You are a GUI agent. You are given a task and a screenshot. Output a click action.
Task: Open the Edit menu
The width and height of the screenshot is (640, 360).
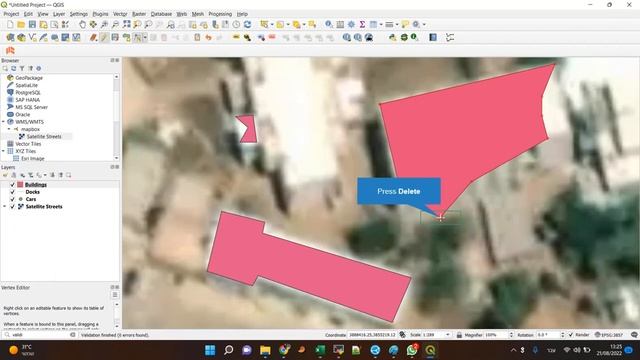[28, 14]
